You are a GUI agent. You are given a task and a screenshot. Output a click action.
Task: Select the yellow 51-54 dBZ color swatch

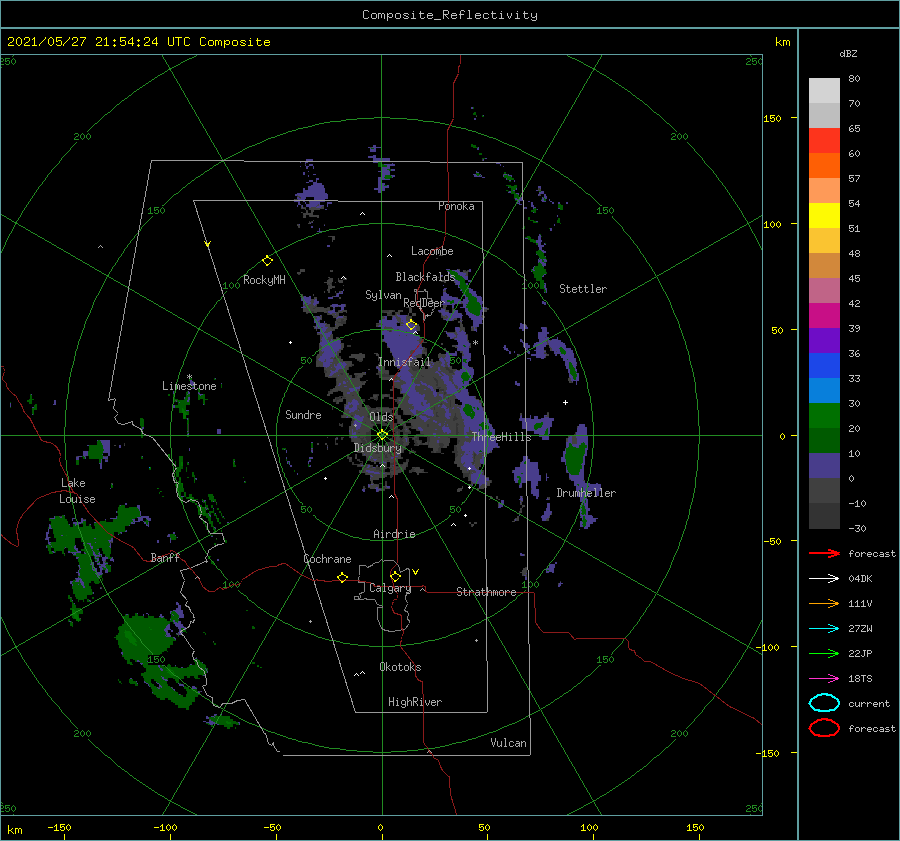[x=824, y=215]
